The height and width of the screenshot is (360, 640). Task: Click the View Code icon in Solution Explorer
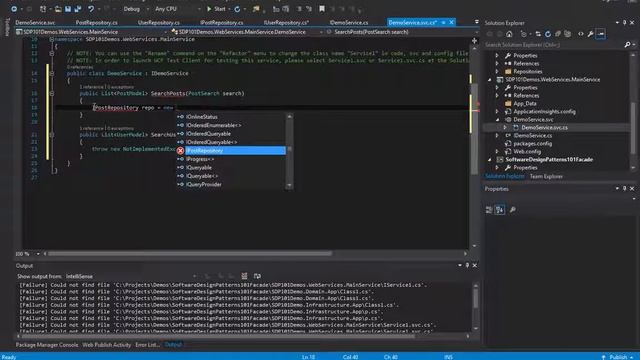[x=580, y=34]
